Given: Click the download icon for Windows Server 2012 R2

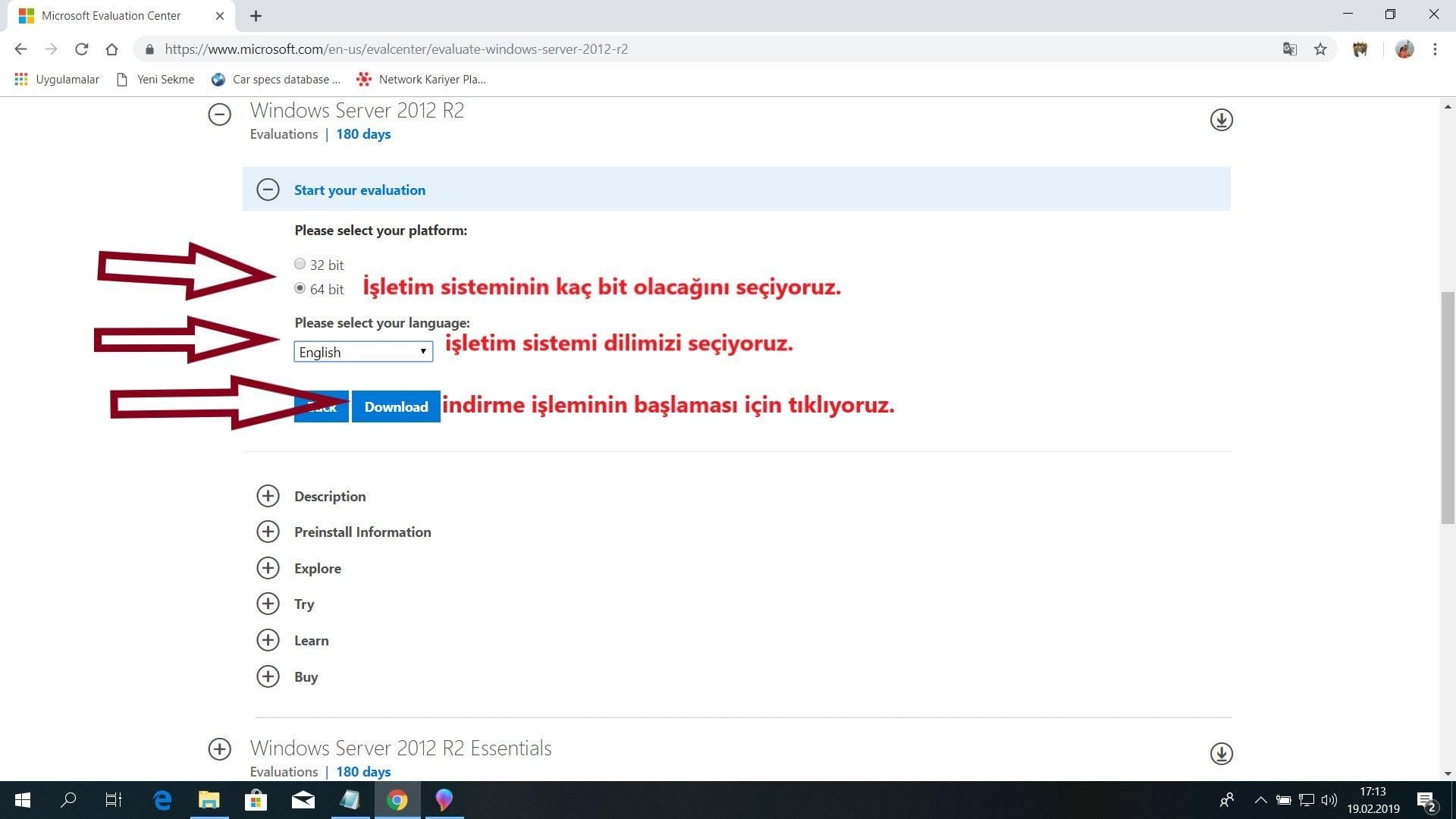Looking at the screenshot, I should 1221,120.
